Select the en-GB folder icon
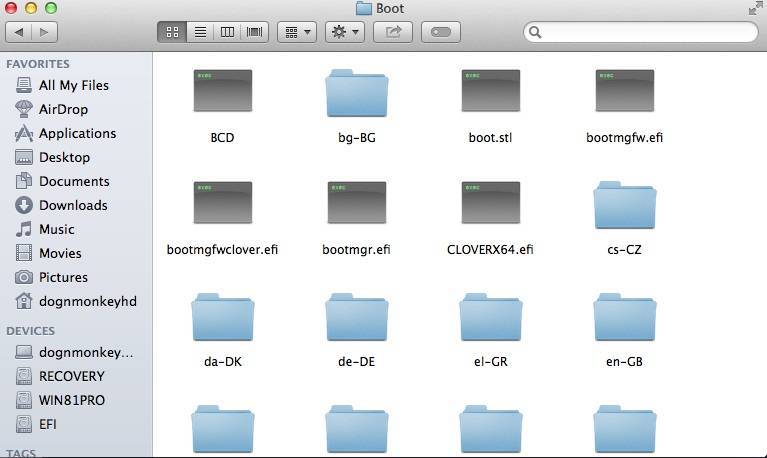The width and height of the screenshot is (767, 458). pyautogui.click(x=624, y=318)
